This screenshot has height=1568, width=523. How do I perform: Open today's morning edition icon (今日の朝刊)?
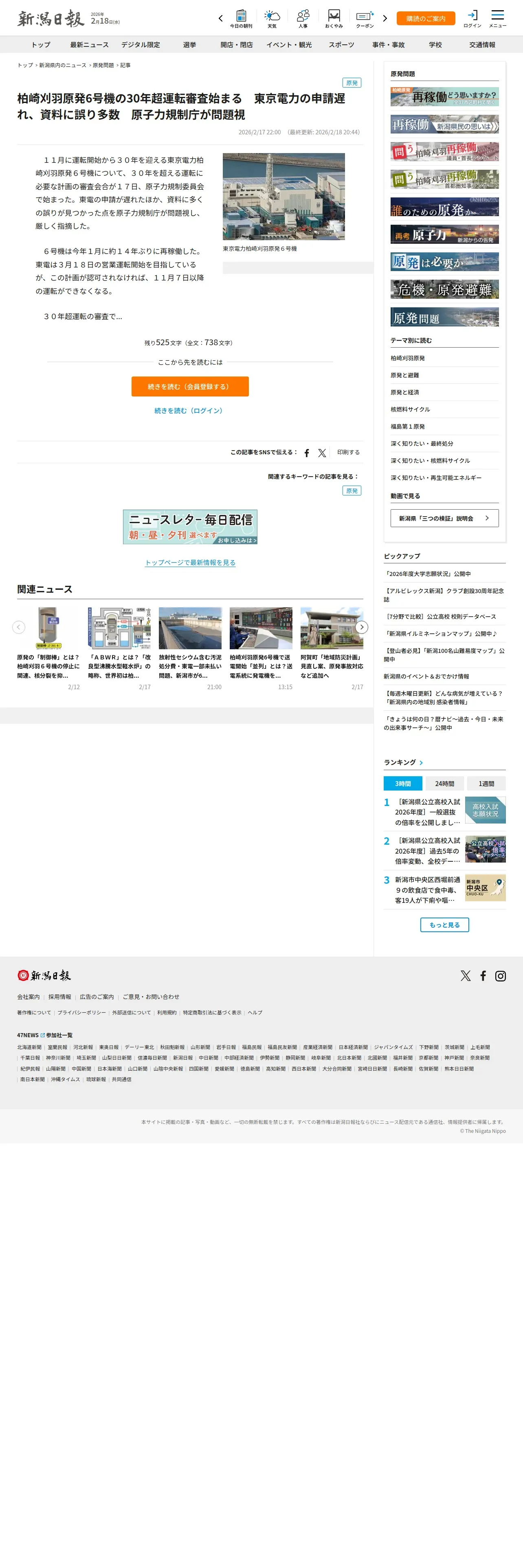point(241,18)
